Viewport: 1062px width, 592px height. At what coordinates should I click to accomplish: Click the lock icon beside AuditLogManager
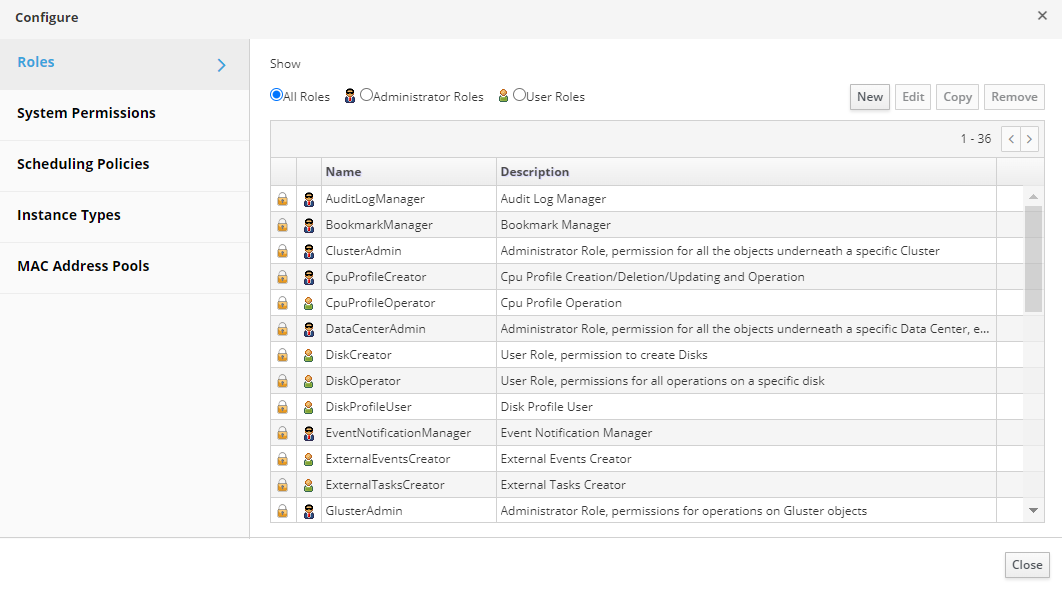[x=282, y=199]
